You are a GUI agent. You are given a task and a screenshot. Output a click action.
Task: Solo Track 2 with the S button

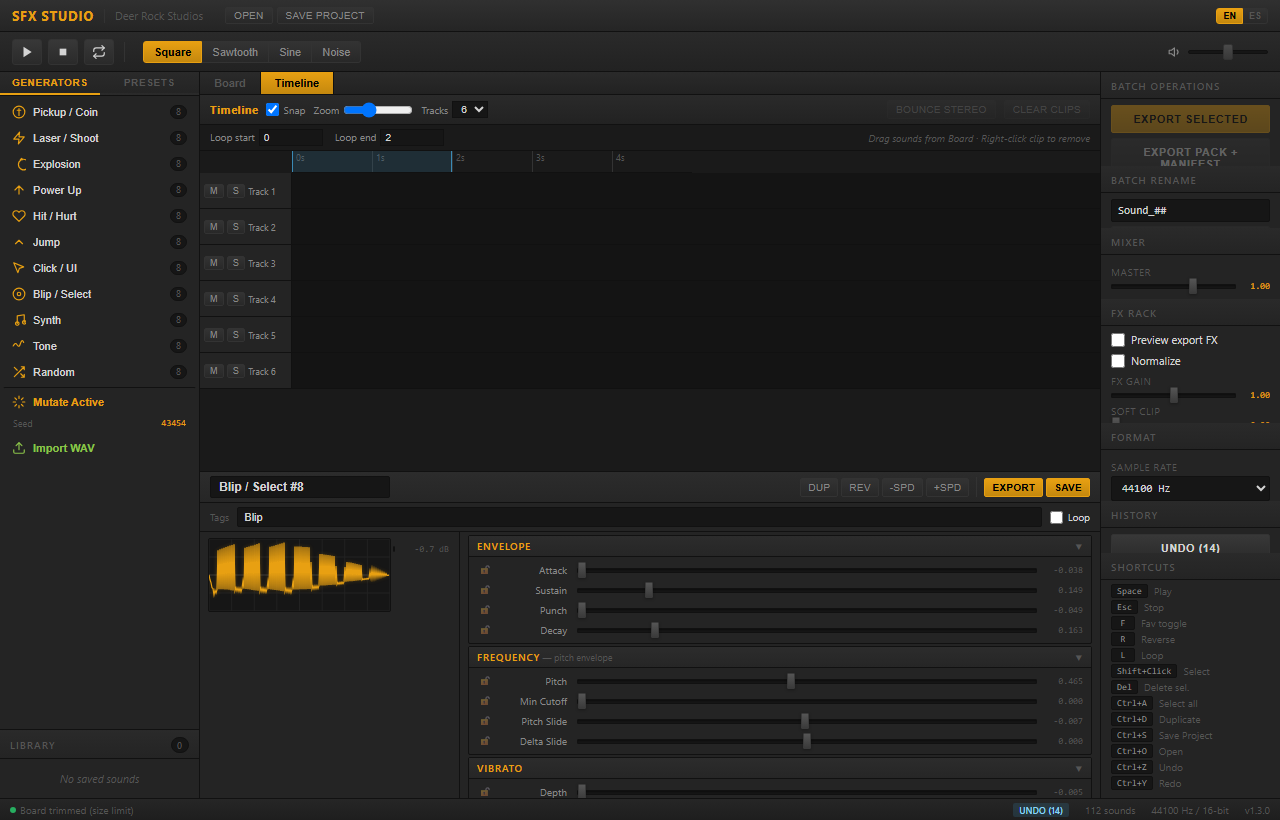click(x=235, y=226)
